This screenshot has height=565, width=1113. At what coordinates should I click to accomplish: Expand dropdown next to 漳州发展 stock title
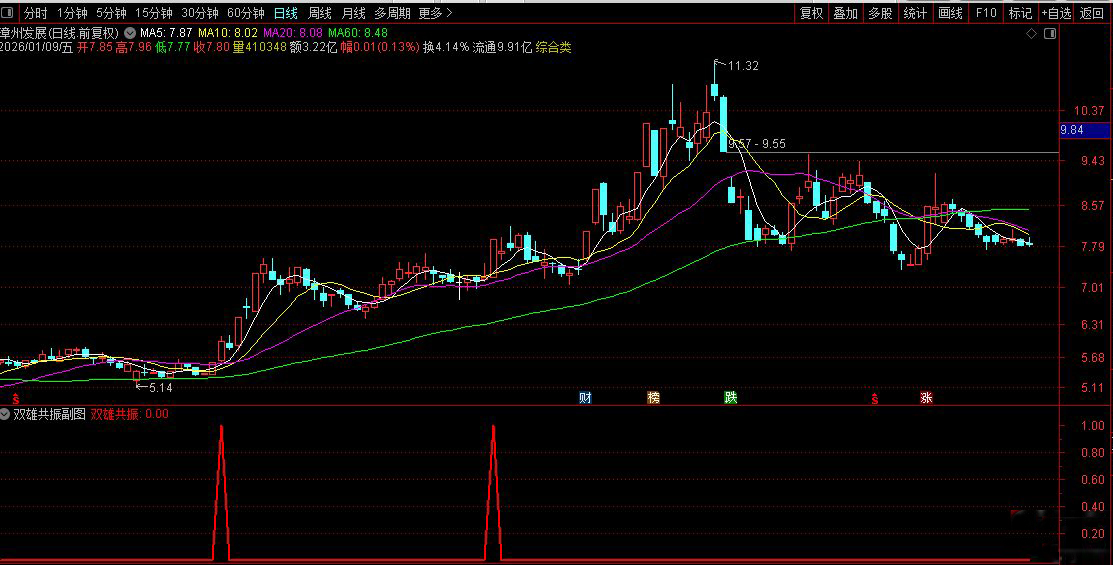coord(131,33)
